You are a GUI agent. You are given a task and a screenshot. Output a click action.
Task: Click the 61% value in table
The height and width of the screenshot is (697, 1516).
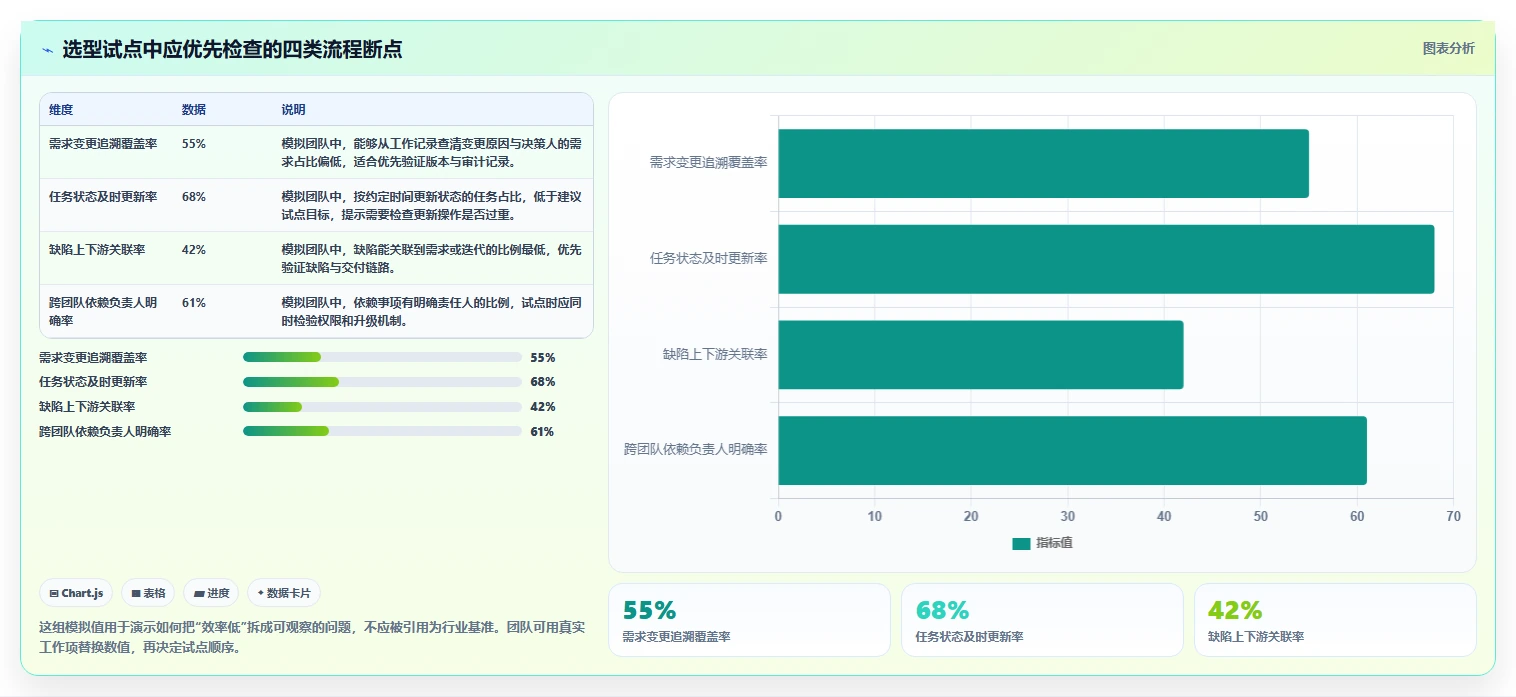(194, 303)
